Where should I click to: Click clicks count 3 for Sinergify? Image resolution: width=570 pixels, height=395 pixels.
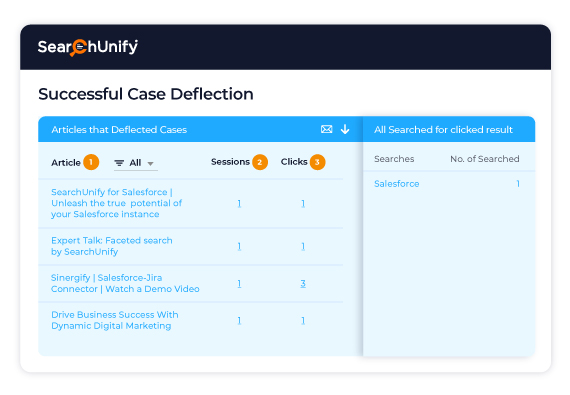tap(303, 283)
